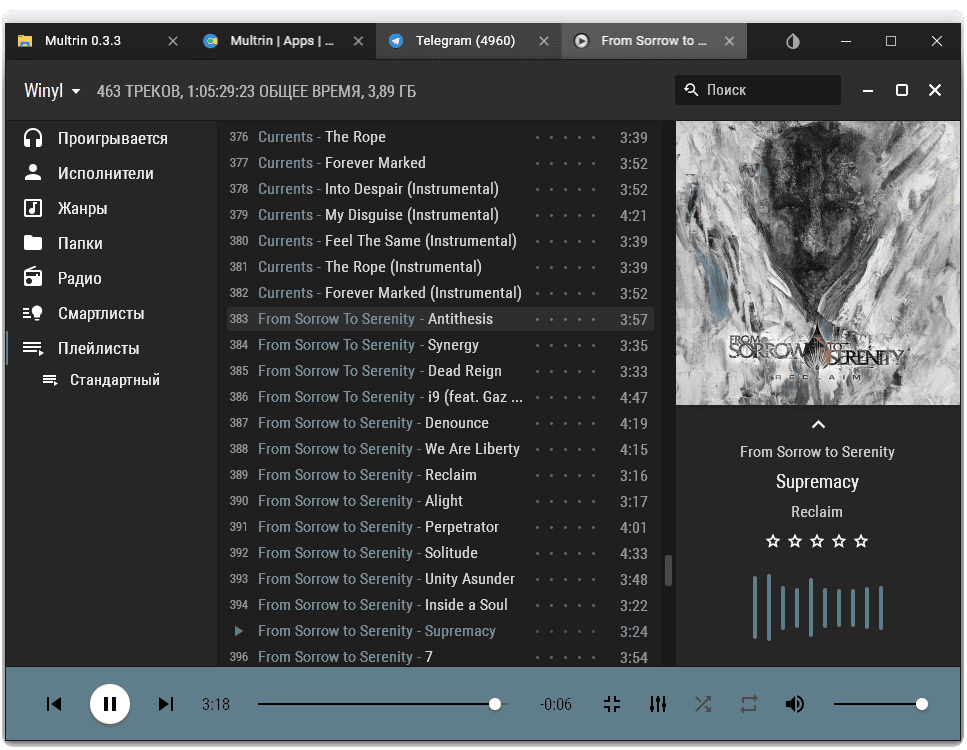The image size is (967, 750).
Task: Open the Проигрывается section
Action: click(112, 138)
